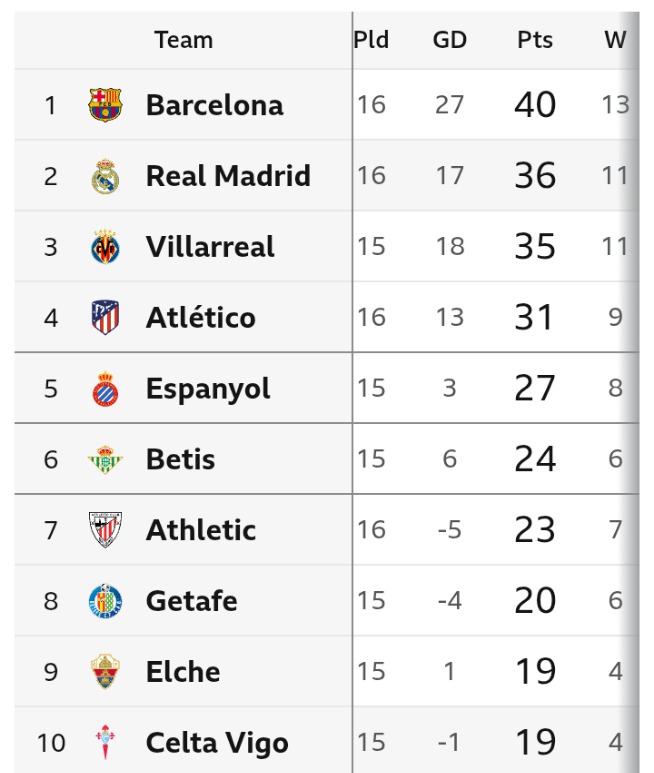The image size is (654, 773).
Task: Click the Espanyol club crest
Action: 105,389
